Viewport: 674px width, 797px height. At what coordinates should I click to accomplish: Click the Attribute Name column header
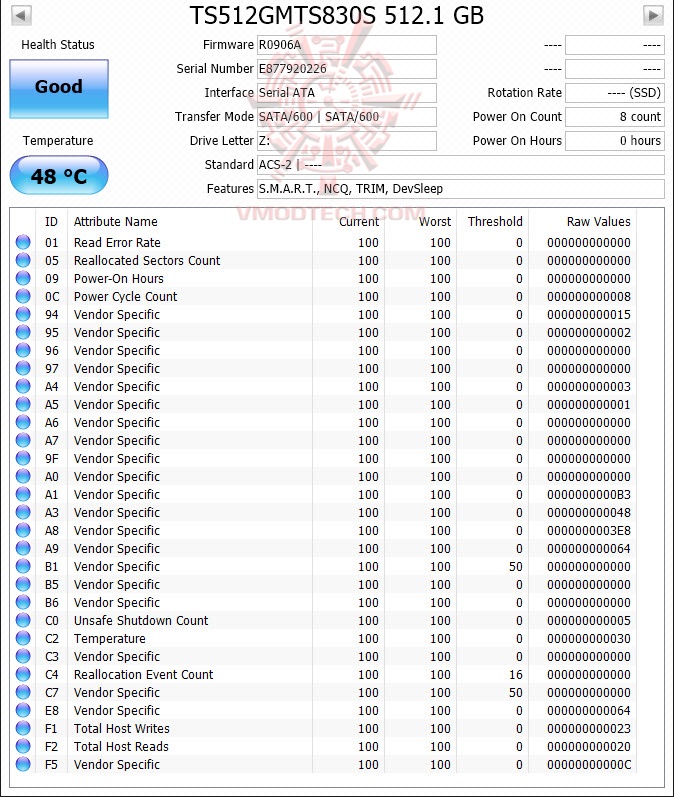[x=116, y=222]
